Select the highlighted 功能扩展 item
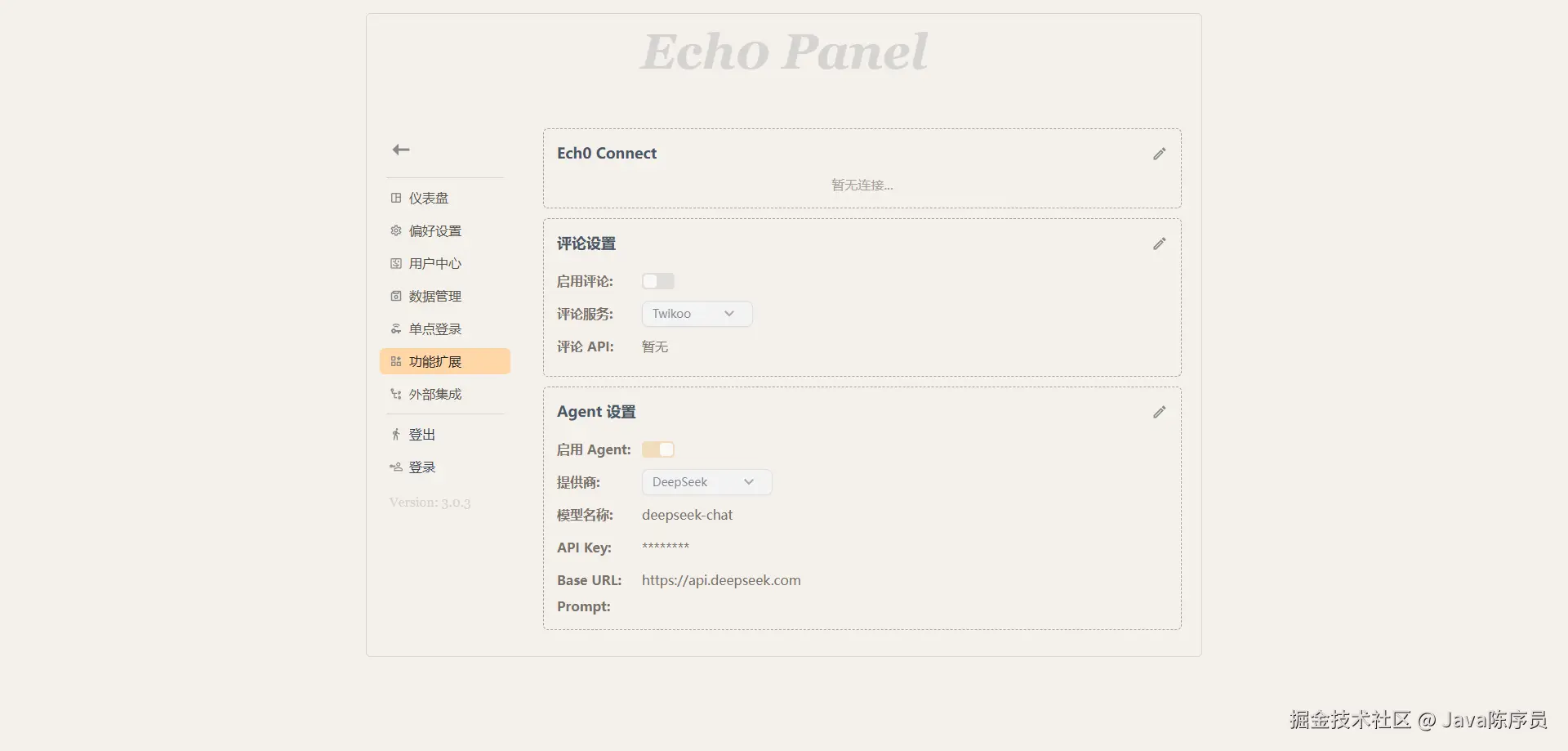 [x=445, y=361]
